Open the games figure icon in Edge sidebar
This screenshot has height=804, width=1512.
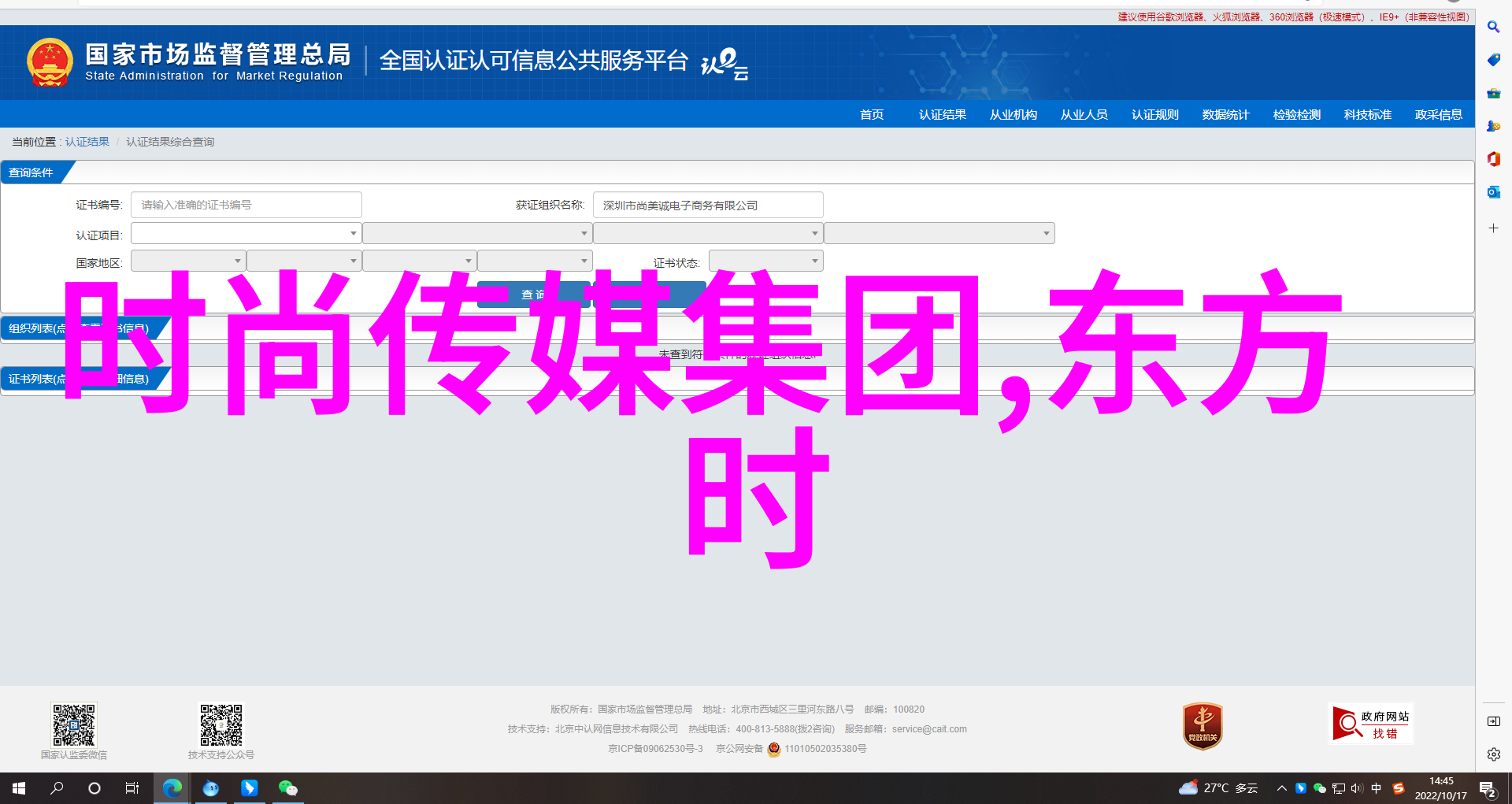1493,126
